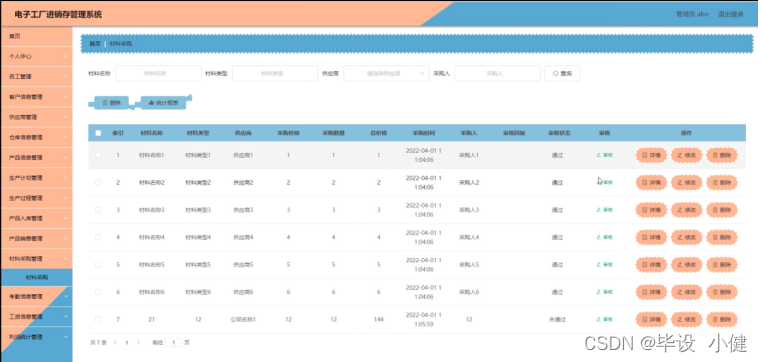Viewport: 762px width, 362px height.
Task: Focus the 材料类型 search field
Action: coord(275,73)
